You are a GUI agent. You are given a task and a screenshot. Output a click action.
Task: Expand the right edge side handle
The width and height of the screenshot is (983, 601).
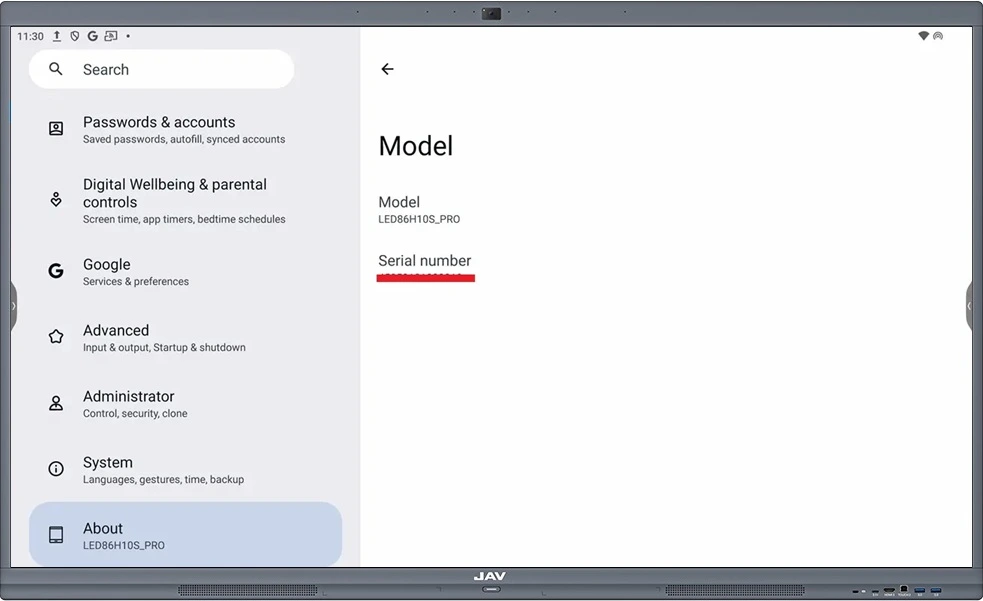tap(969, 305)
